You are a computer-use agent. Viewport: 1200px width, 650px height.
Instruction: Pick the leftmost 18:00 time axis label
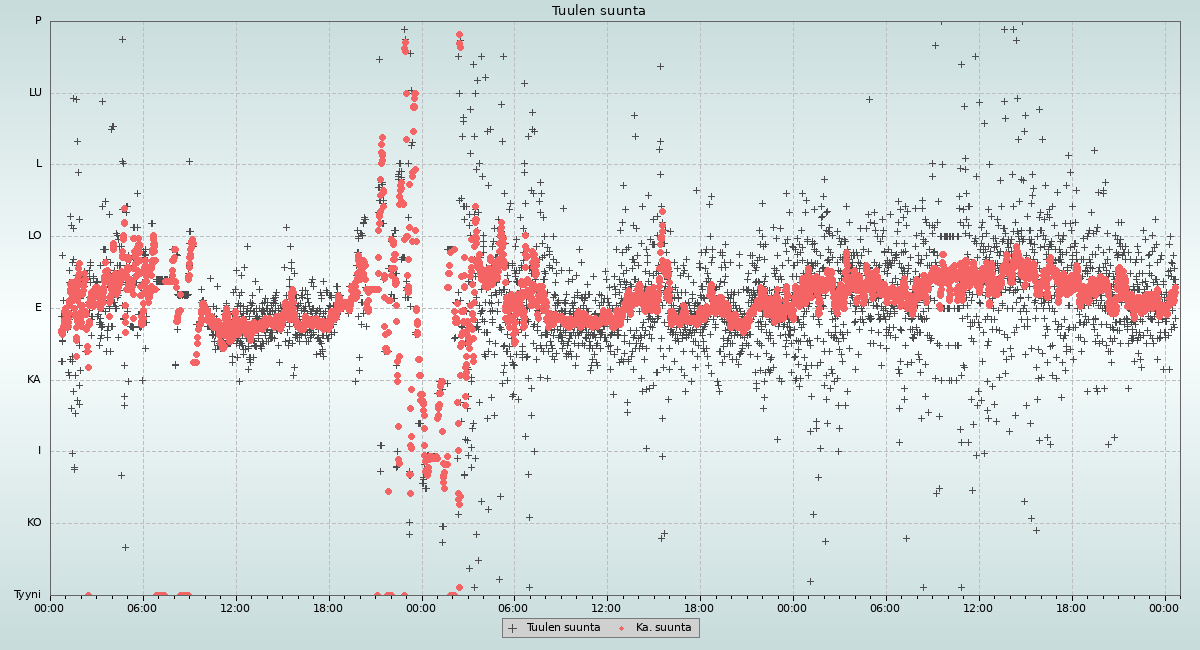328,607
